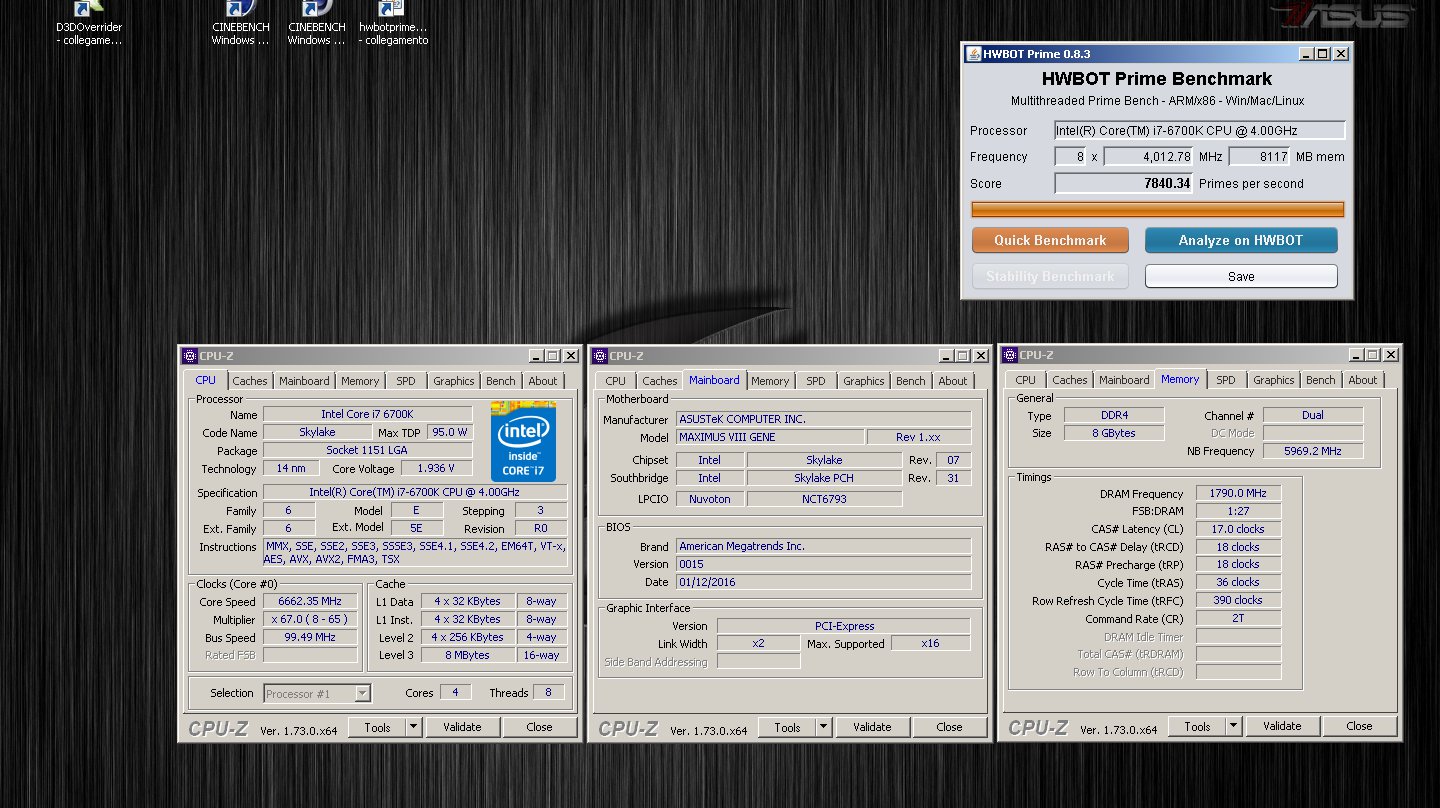Start the Quick Benchmark

point(1050,240)
